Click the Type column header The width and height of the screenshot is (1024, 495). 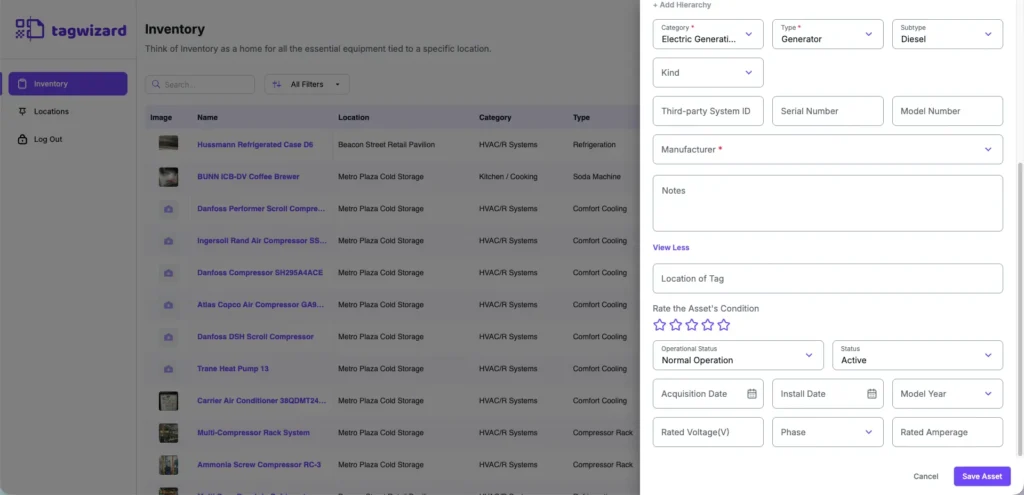[x=581, y=118]
